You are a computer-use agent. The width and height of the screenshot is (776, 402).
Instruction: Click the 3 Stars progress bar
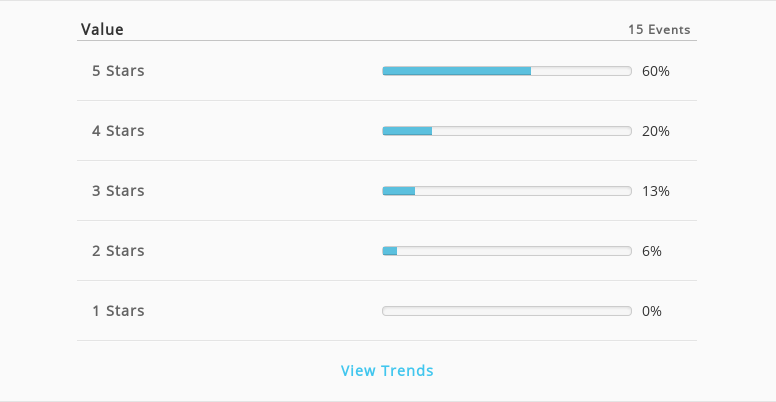[x=507, y=191]
